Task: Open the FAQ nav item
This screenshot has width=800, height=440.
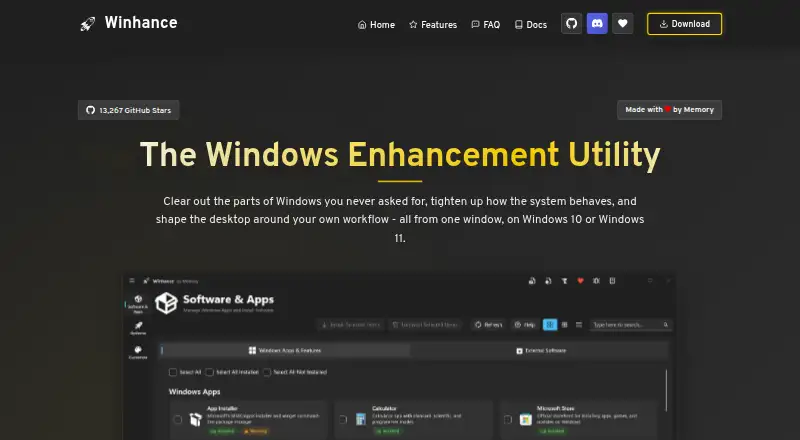Action: 485,25
